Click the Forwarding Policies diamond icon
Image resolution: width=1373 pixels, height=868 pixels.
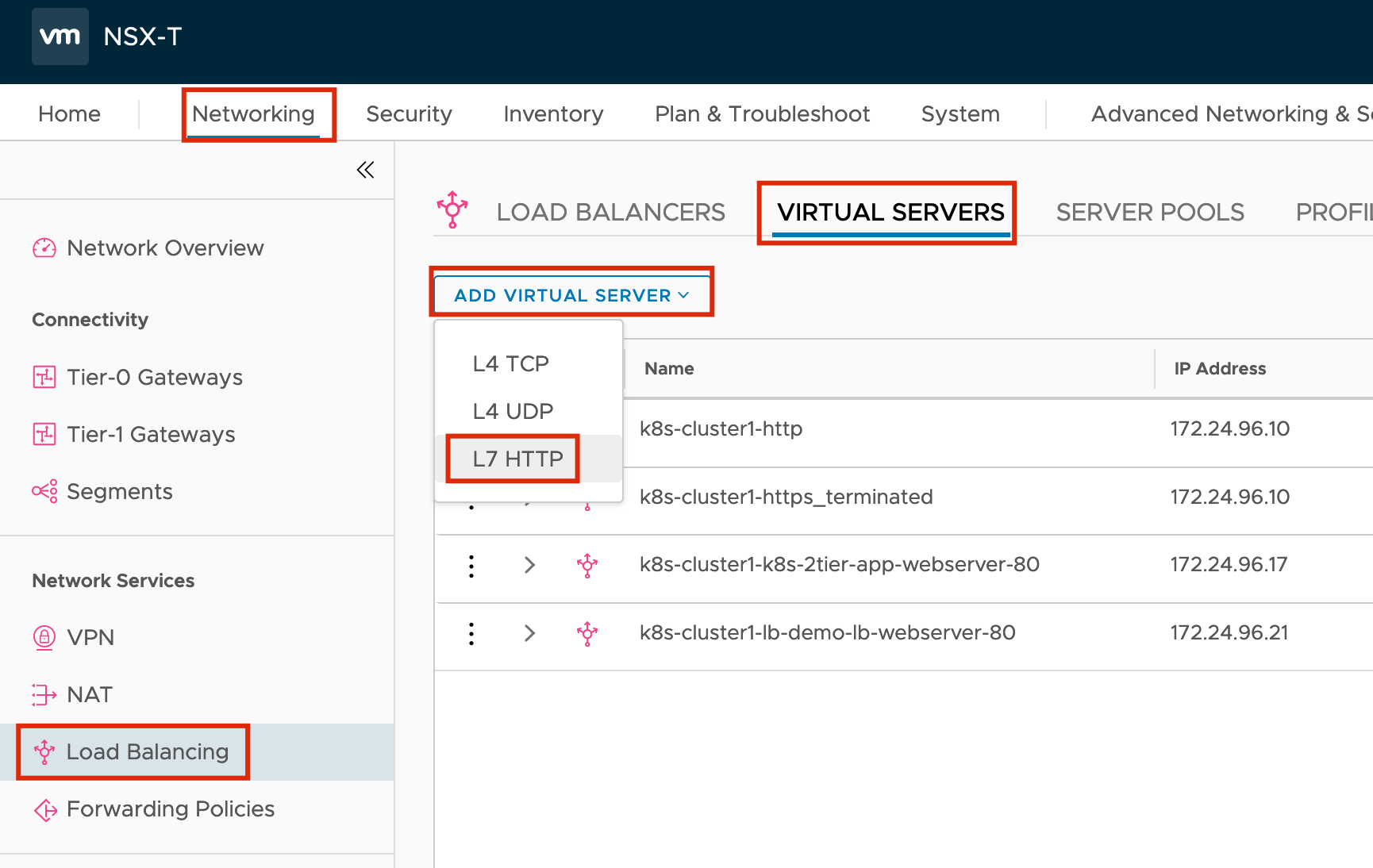pyautogui.click(x=45, y=809)
